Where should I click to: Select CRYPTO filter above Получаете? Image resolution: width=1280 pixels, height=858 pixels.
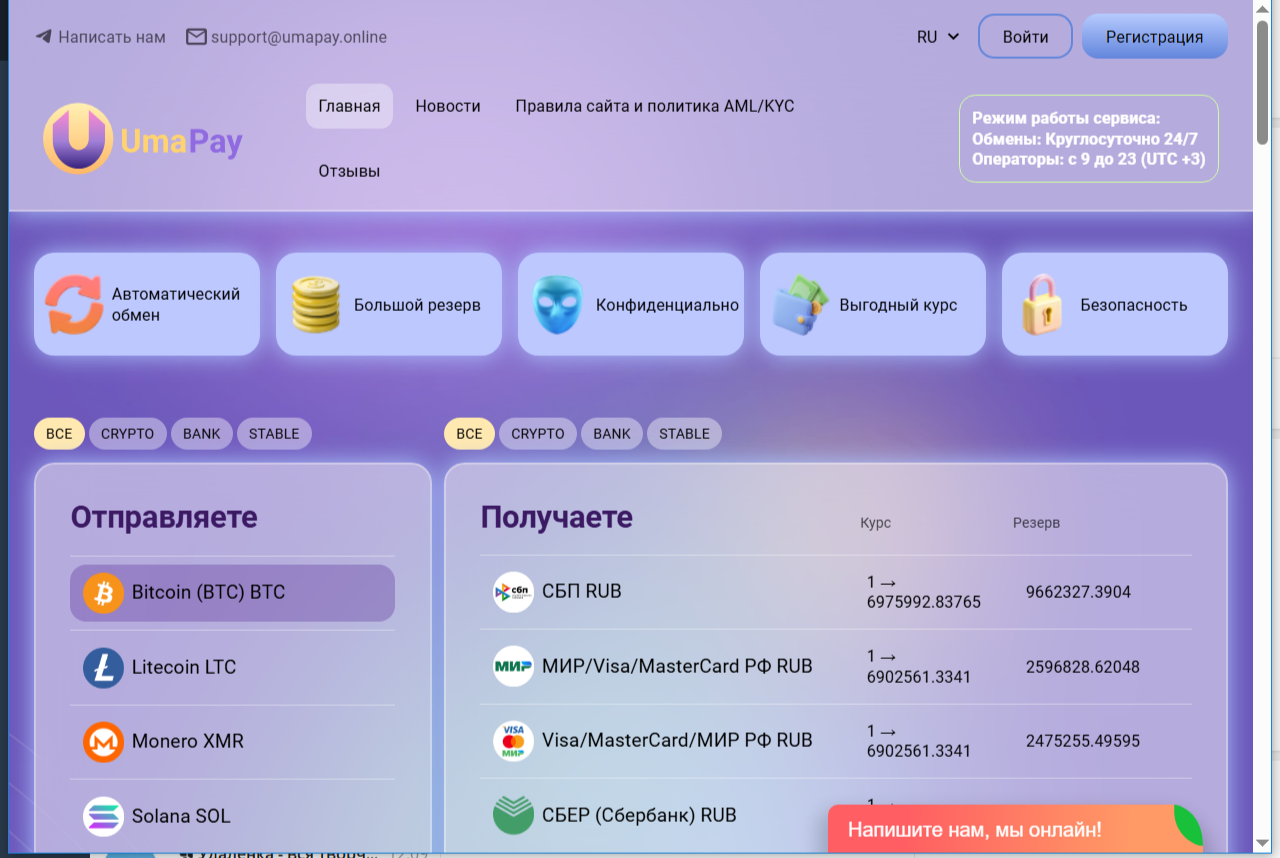538,434
